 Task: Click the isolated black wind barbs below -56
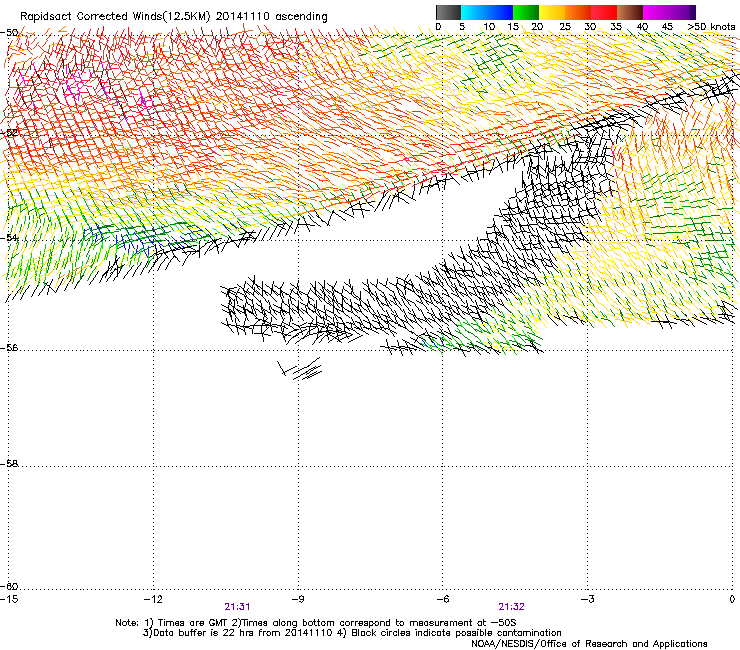pos(300,369)
